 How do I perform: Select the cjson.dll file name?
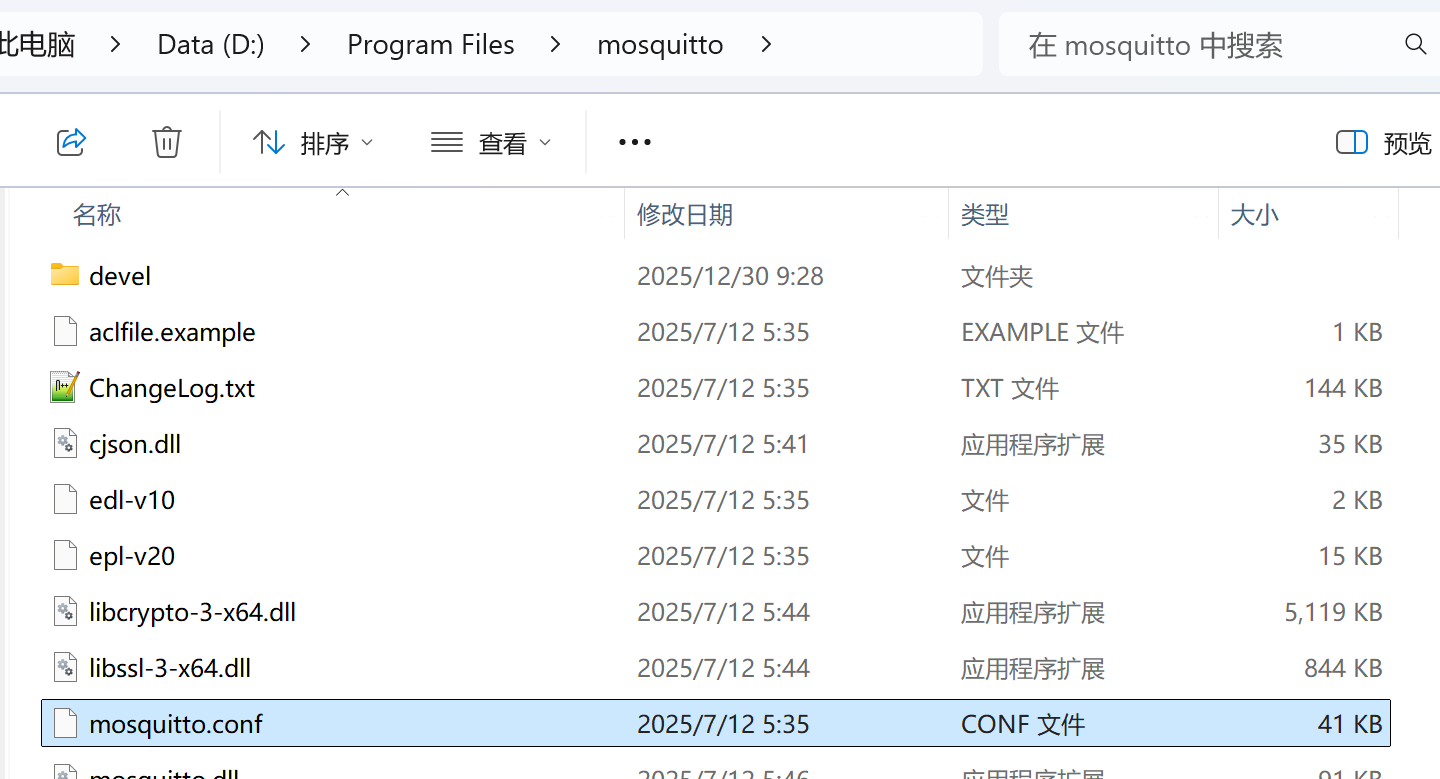135,444
